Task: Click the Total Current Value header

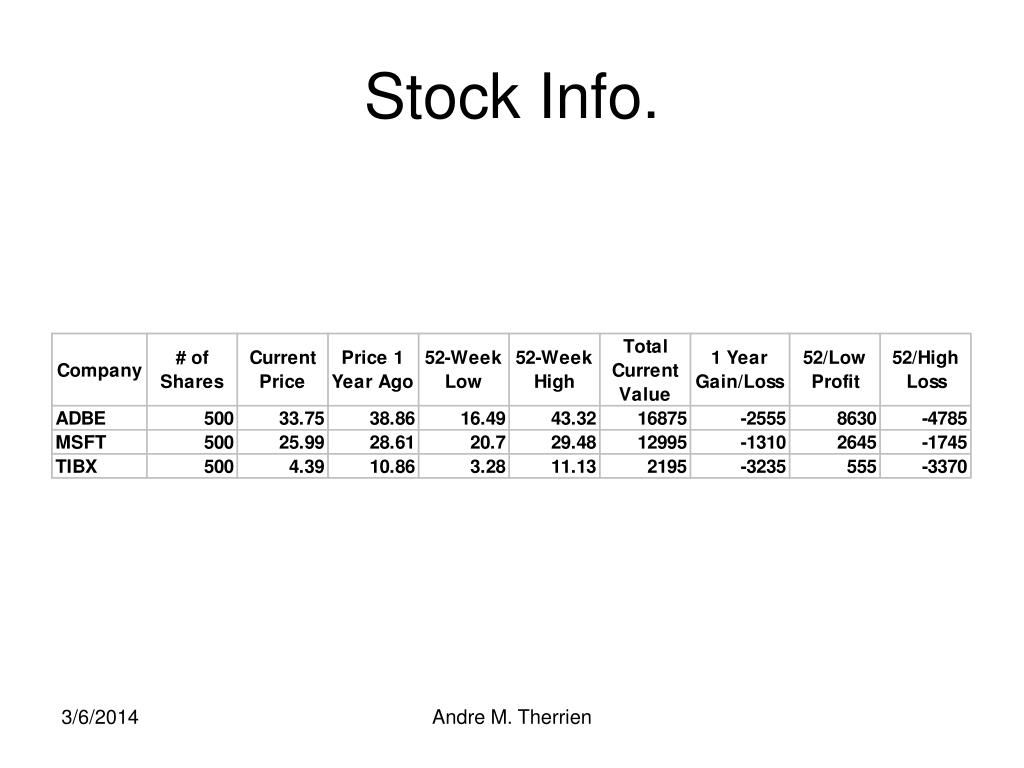Action: coord(645,370)
